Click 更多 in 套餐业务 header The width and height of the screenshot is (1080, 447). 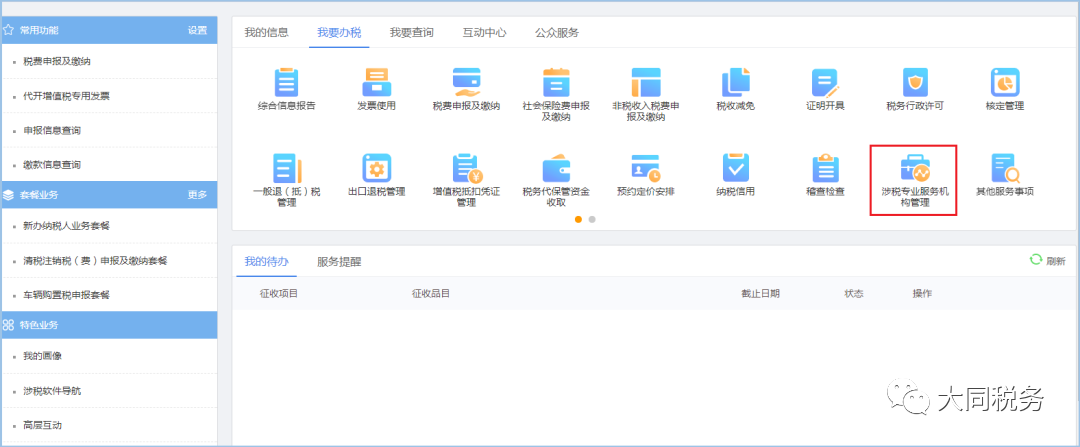[x=198, y=195]
